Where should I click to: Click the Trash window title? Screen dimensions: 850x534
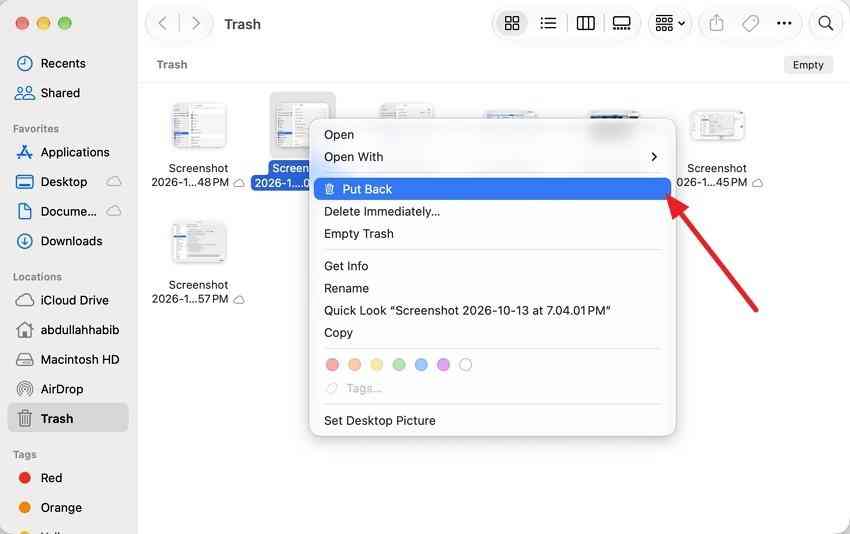coord(242,24)
